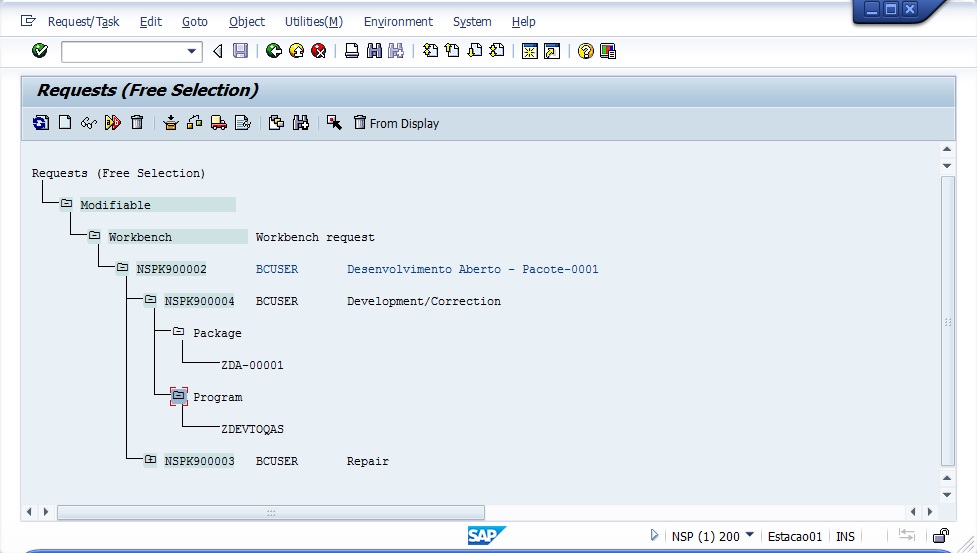This screenshot has height=553, width=977.
Task: Click the green Back arrow icon
Action: [273, 51]
